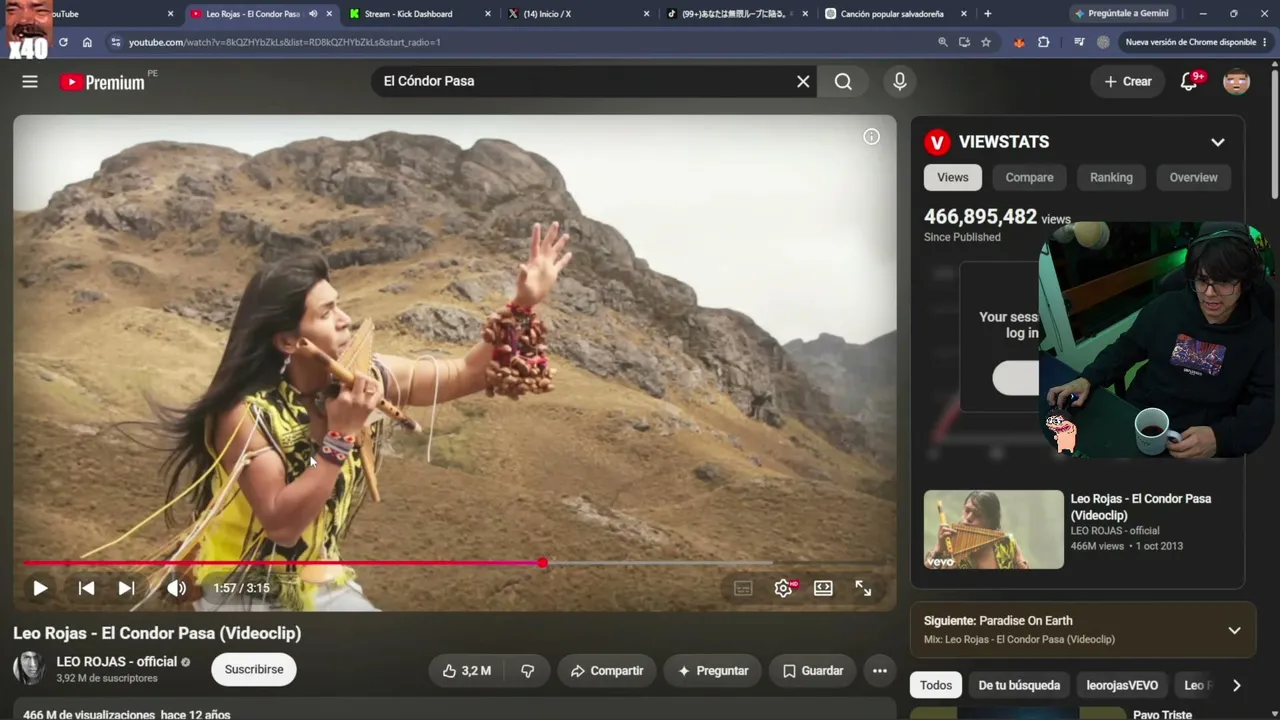Open the YouTube guide hamburger menu
The width and height of the screenshot is (1280, 720).
point(30,82)
